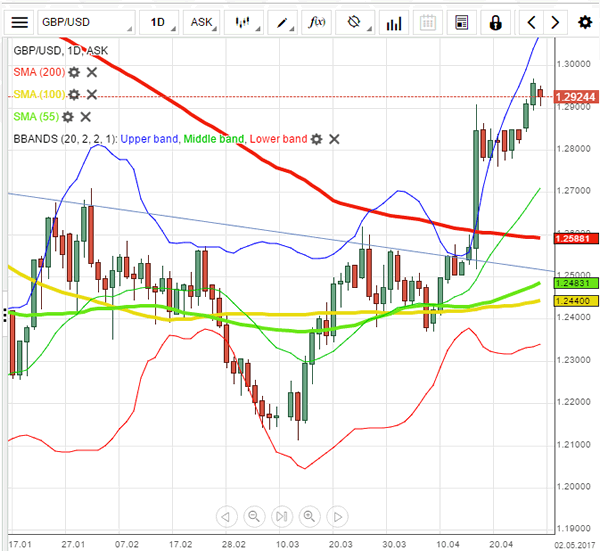Remove the SMA (100) indicator
This screenshot has width=600, height=551.
click(x=92, y=94)
